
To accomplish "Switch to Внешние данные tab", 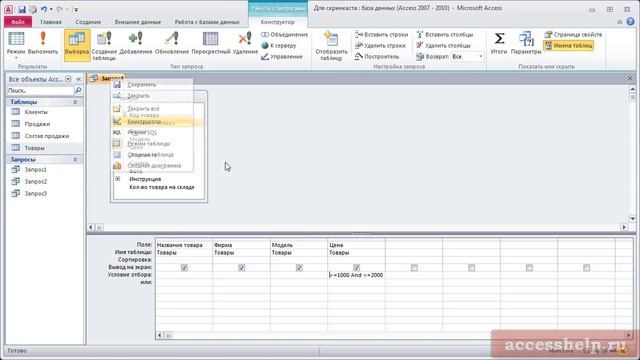I will click(x=138, y=22).
